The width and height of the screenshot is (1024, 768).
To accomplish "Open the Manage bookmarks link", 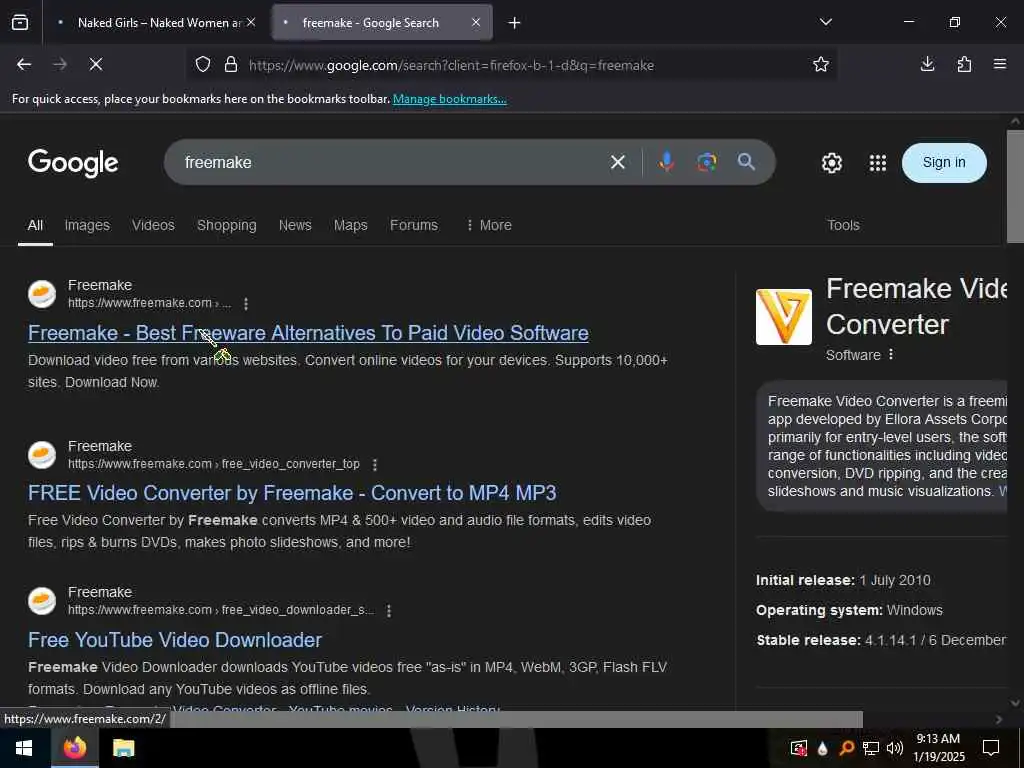I will [449, 99].
